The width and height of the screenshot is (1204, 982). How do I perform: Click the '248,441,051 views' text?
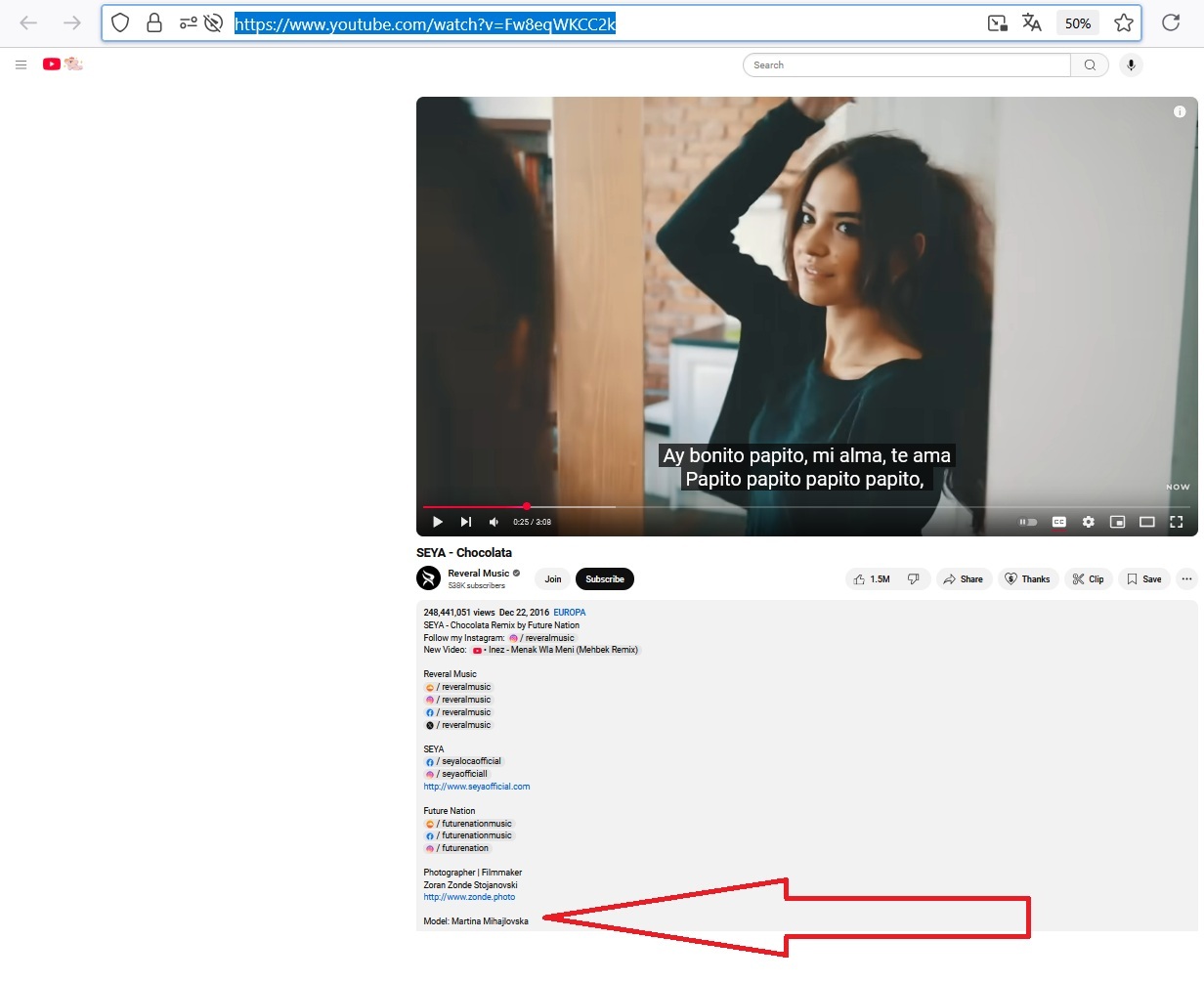click(x=459, y=613)
